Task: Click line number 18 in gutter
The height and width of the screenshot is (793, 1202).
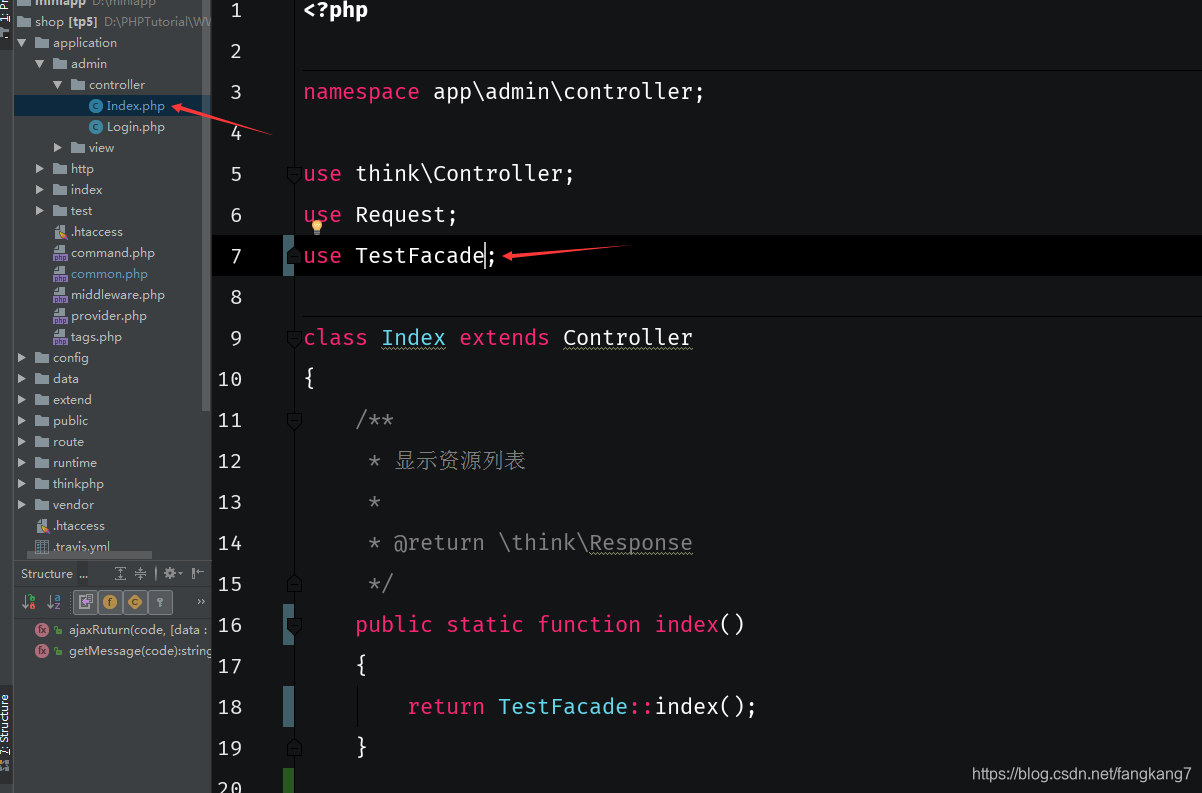Action: pyautogui.click(x=230, y=707)
